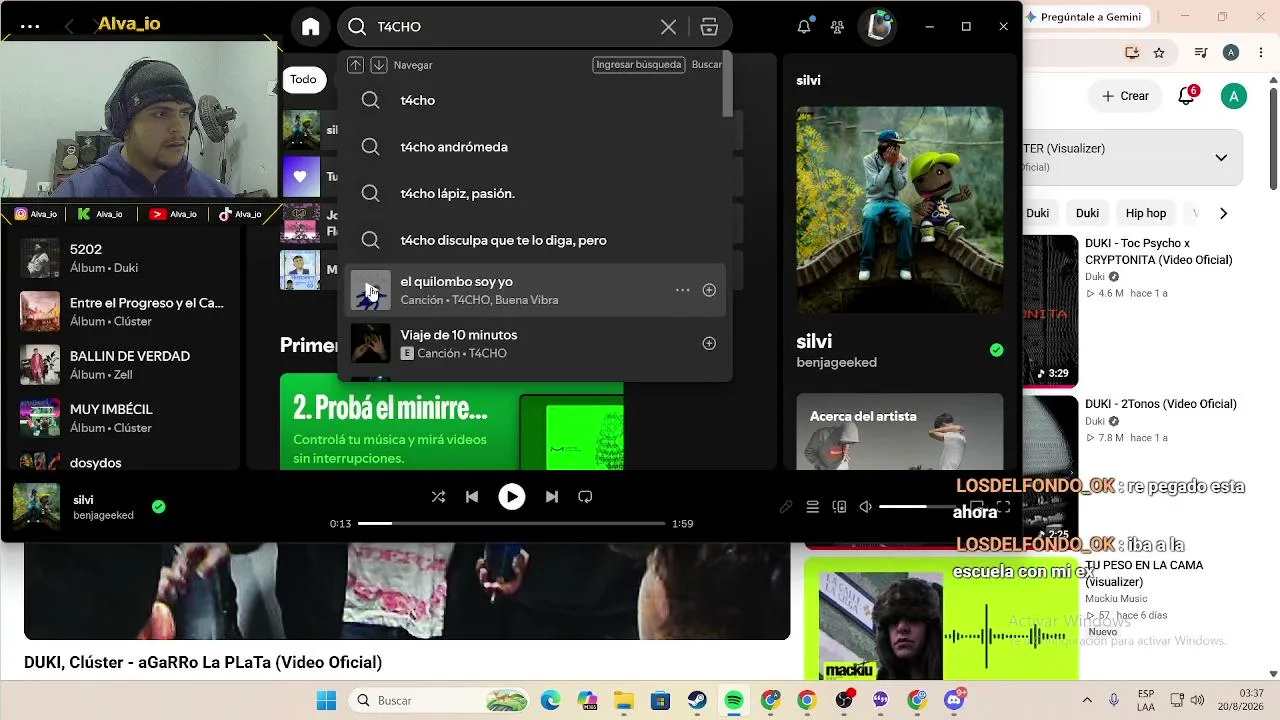Toggle green saved checkmark in right panel
Viewport: 1280px width, 720px height.
click(996, 350)
